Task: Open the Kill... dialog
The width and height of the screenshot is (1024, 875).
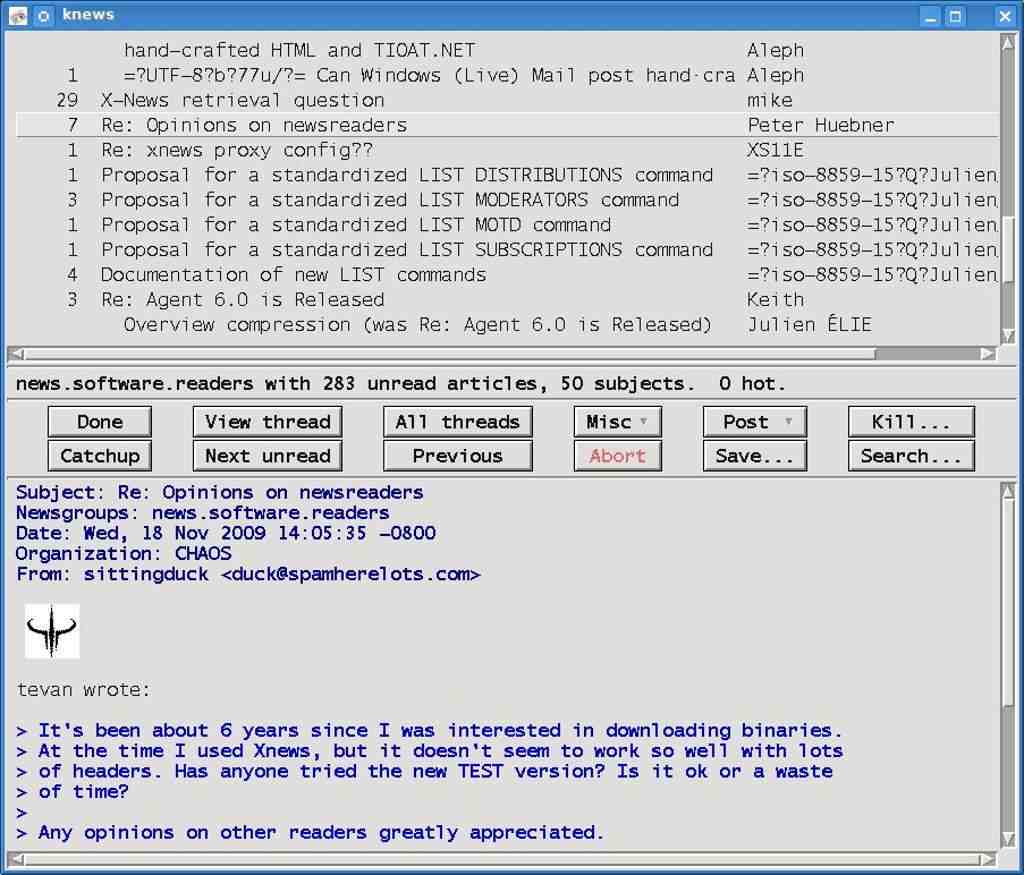Action: point(910,422)
